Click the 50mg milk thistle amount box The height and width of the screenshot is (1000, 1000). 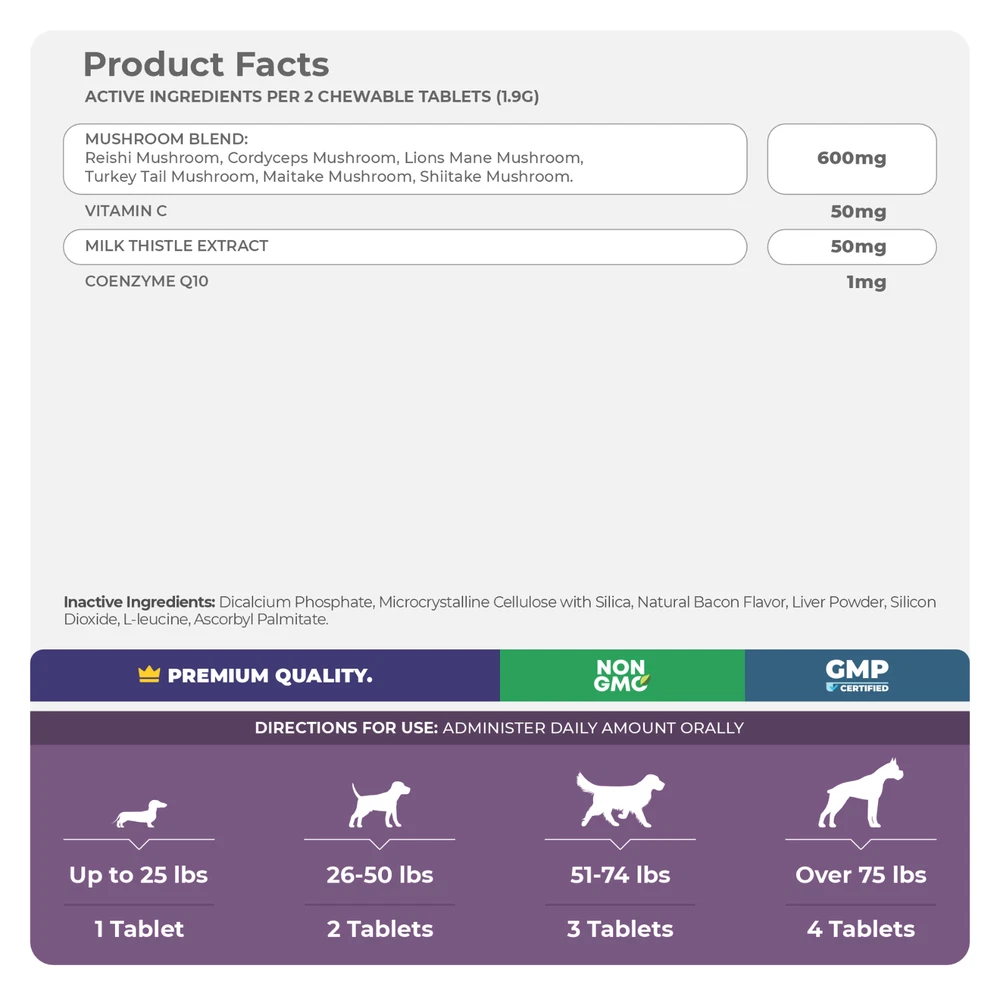(851, 247)
